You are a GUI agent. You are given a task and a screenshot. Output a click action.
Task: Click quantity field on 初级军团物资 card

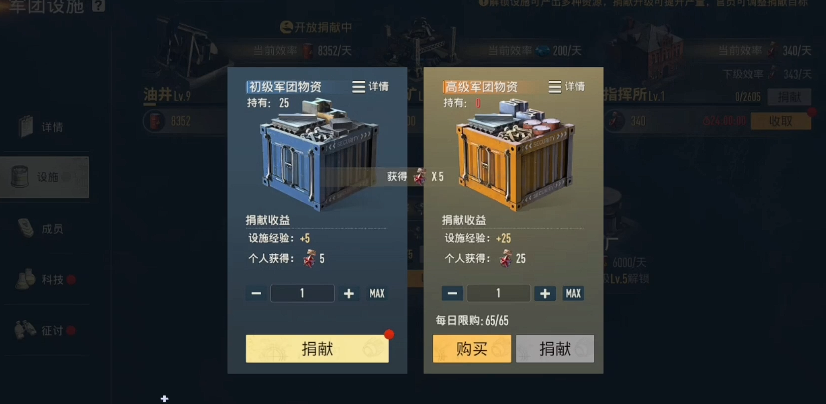click(302, 293)
